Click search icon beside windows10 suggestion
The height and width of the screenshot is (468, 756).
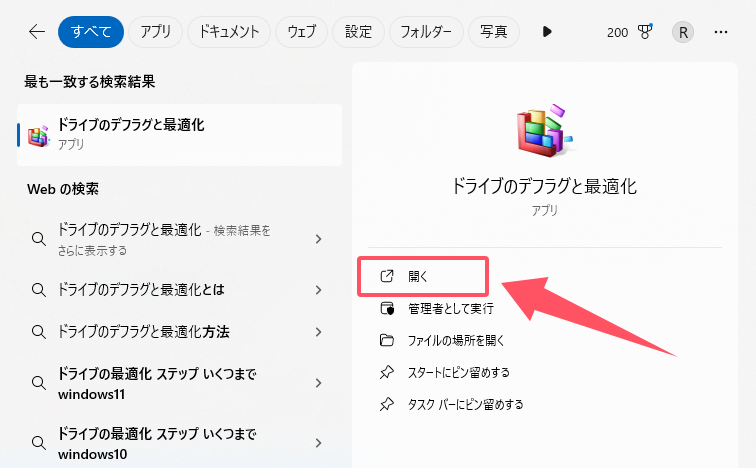pos(39,442)
